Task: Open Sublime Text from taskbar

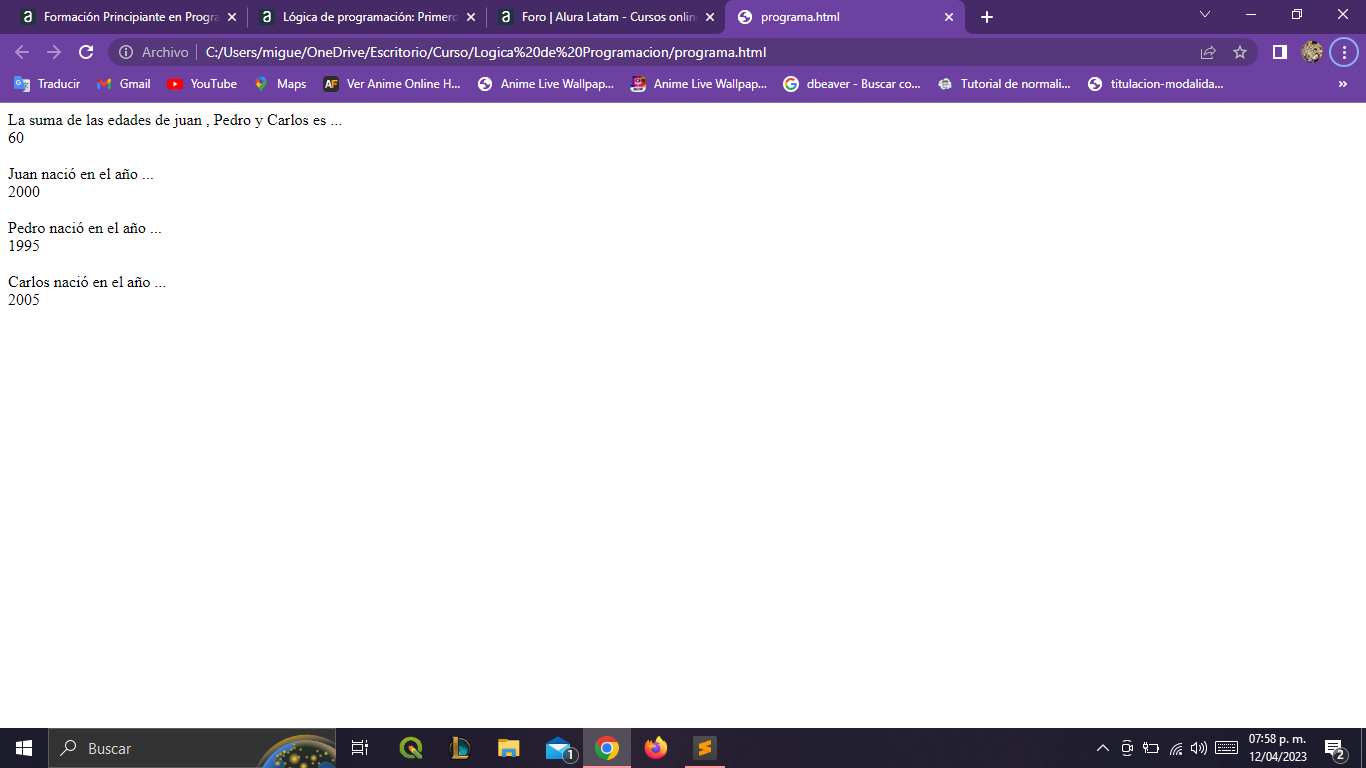Action: coord(705,748)
